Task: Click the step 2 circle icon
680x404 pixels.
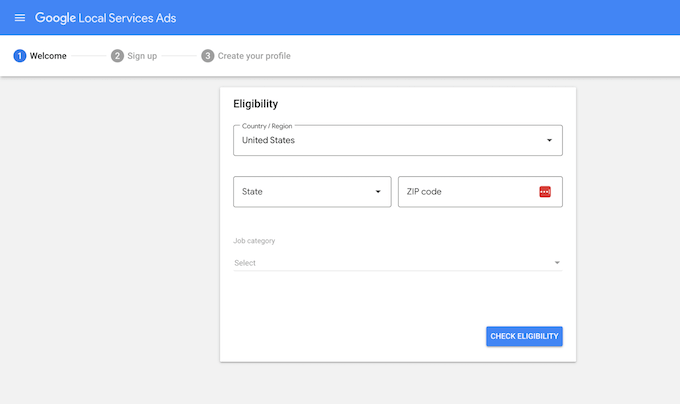Action: point(117,56)
